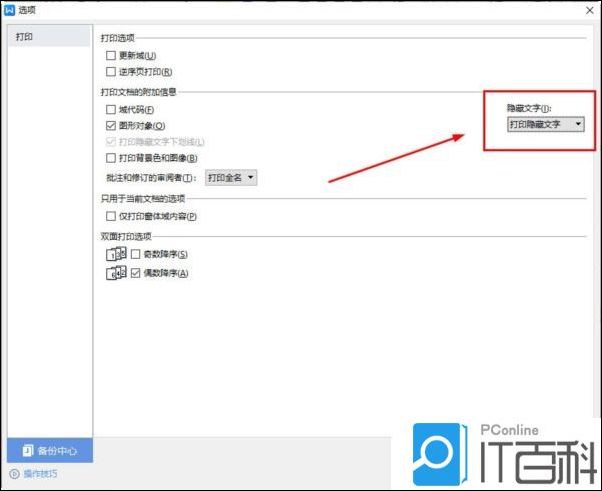Open 备份中心 button
The image size is (602, 491).
tap(50, 450)
